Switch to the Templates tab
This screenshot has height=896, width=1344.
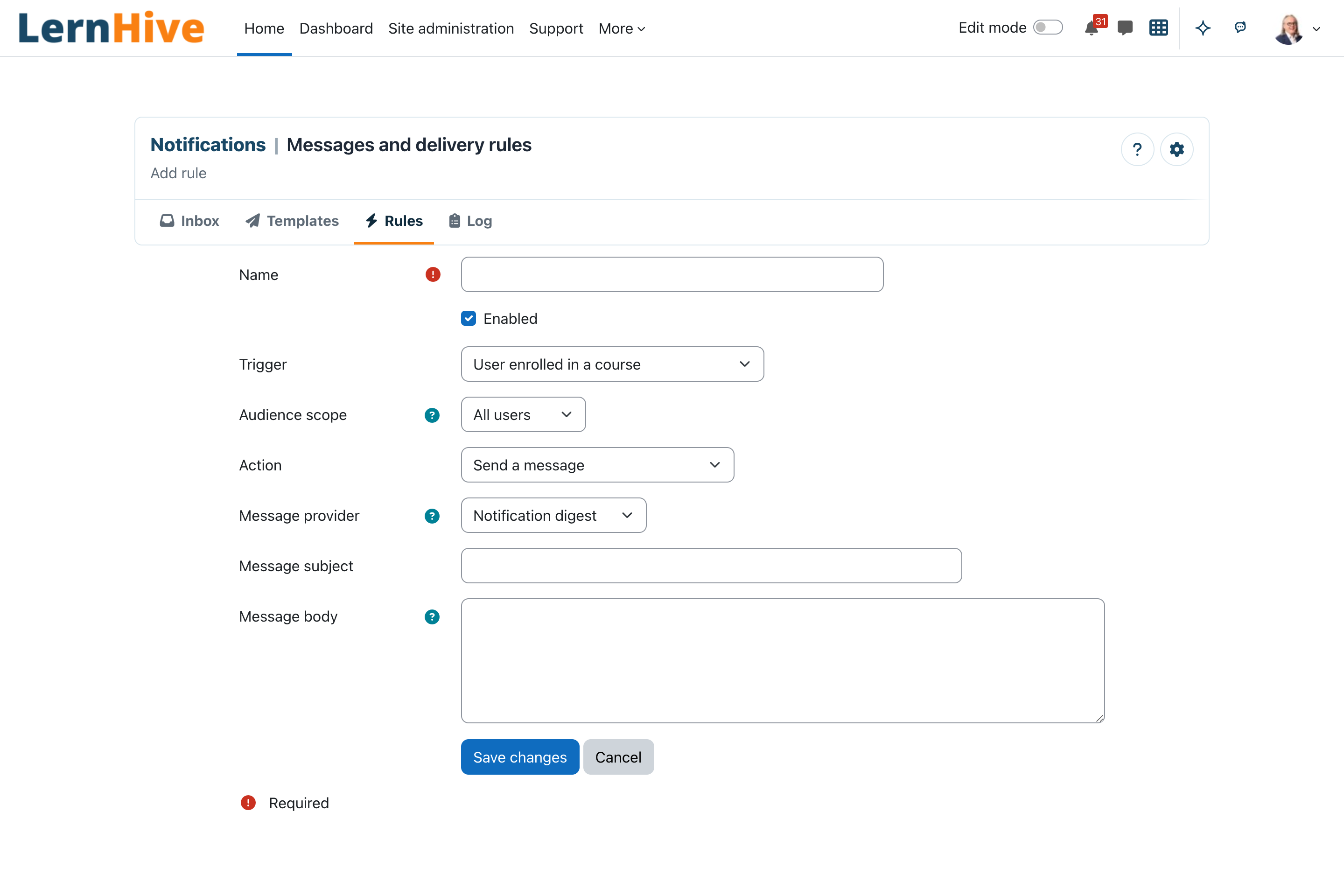(x=292, y=221)
